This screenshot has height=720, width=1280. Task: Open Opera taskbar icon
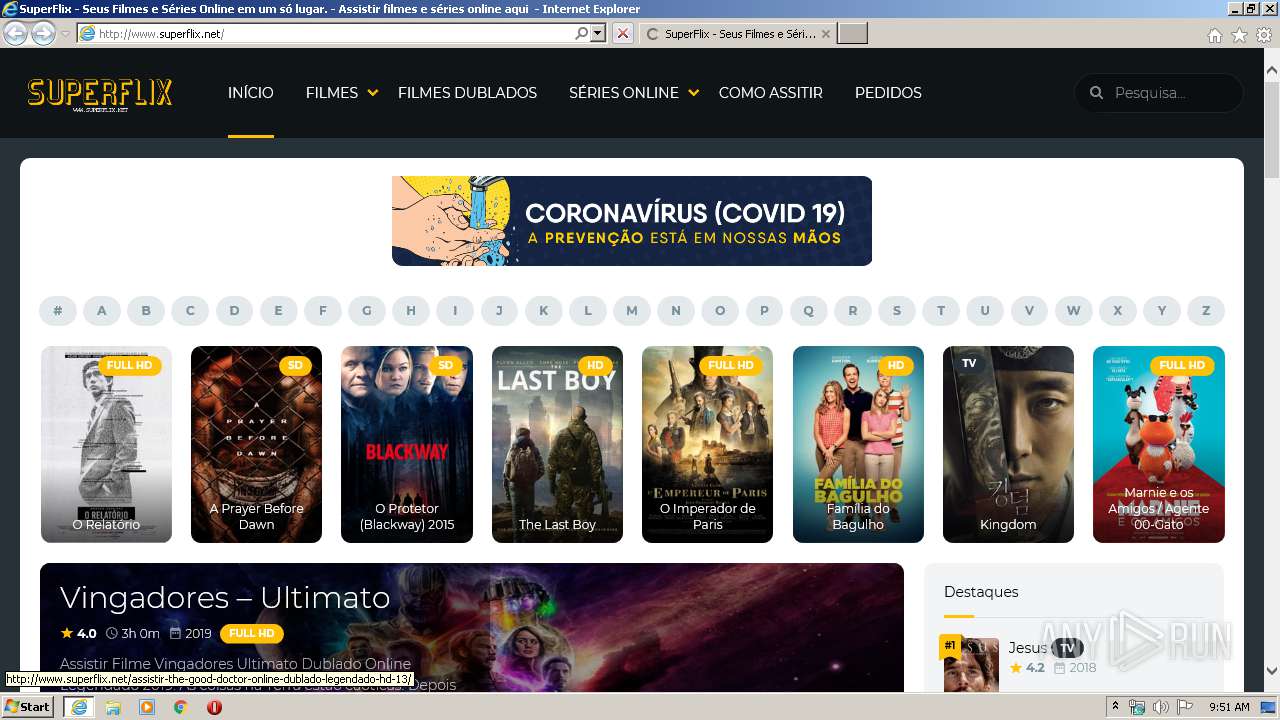pyautogui.click(x=214, y=707)
